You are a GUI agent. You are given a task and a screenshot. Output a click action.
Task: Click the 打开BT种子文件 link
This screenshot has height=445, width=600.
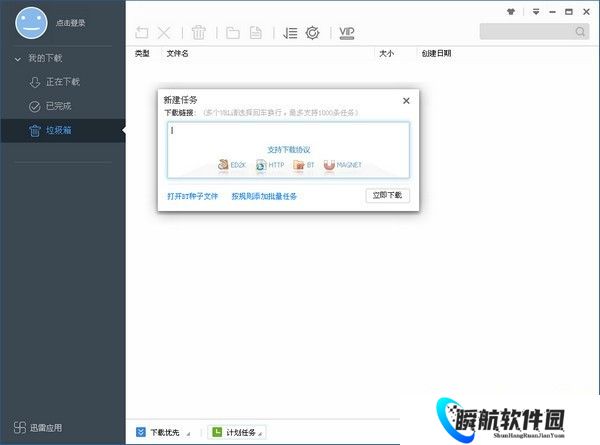192,196
